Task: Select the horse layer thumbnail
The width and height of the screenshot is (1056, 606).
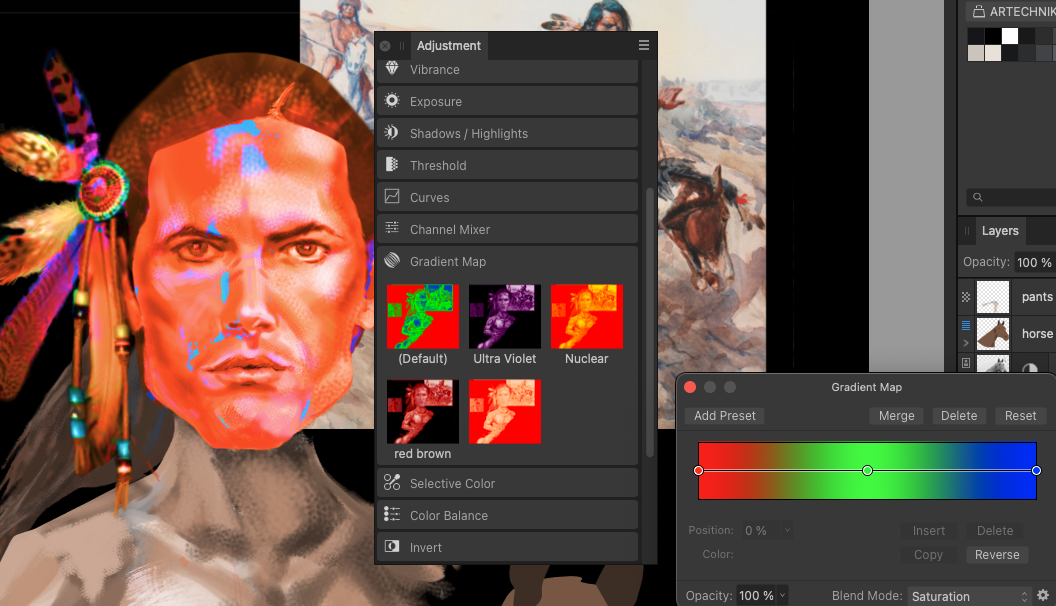Action: 993,334
